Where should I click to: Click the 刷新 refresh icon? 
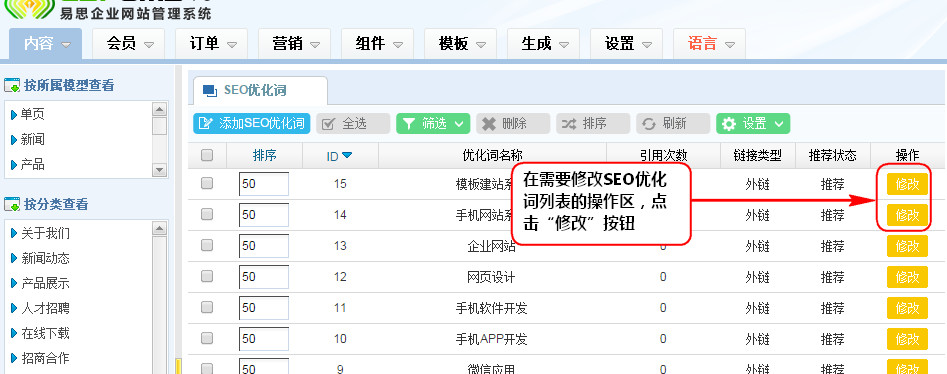pyautogui.click(x=649, y=124)
